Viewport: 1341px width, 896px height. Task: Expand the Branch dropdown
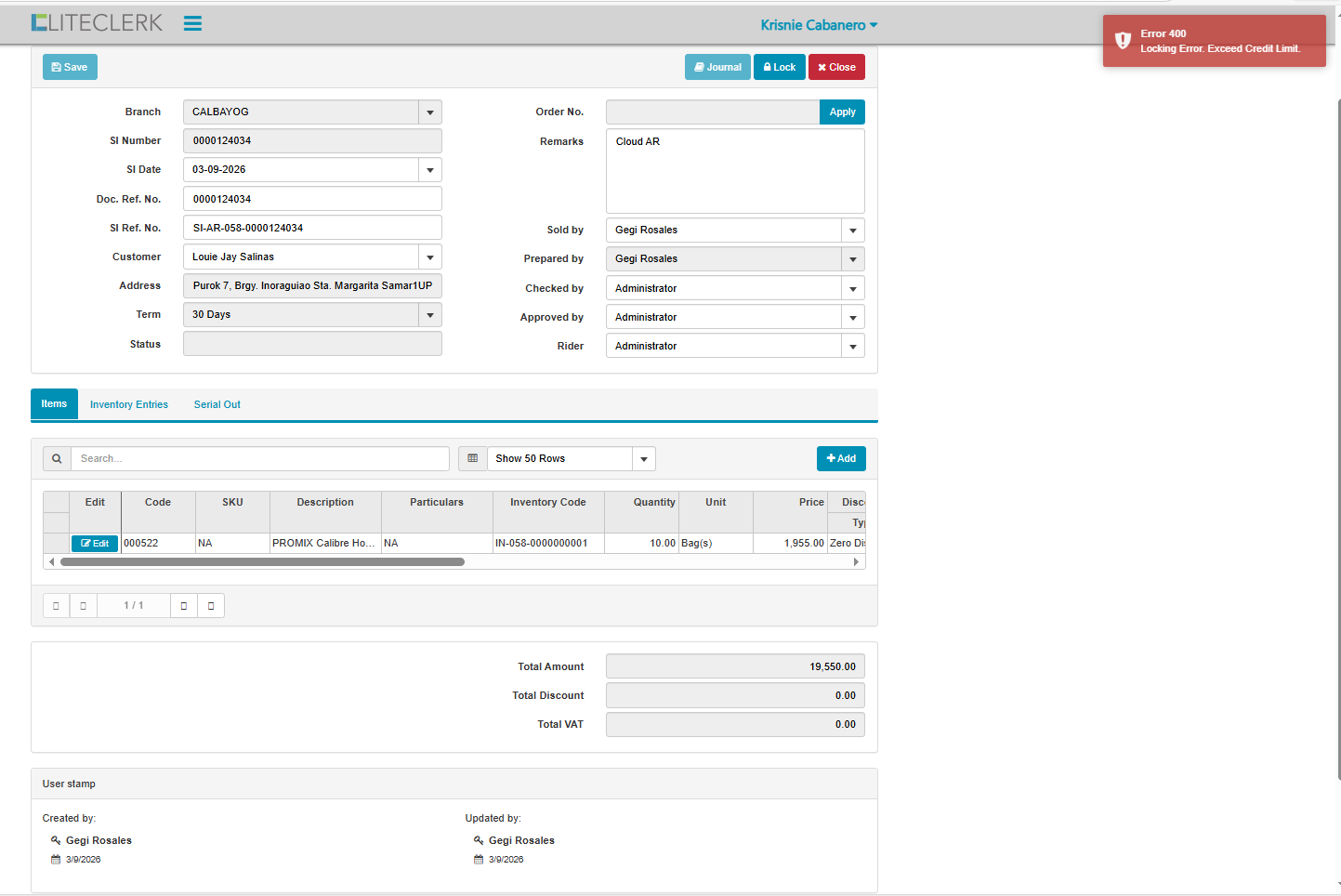(429, 112)
